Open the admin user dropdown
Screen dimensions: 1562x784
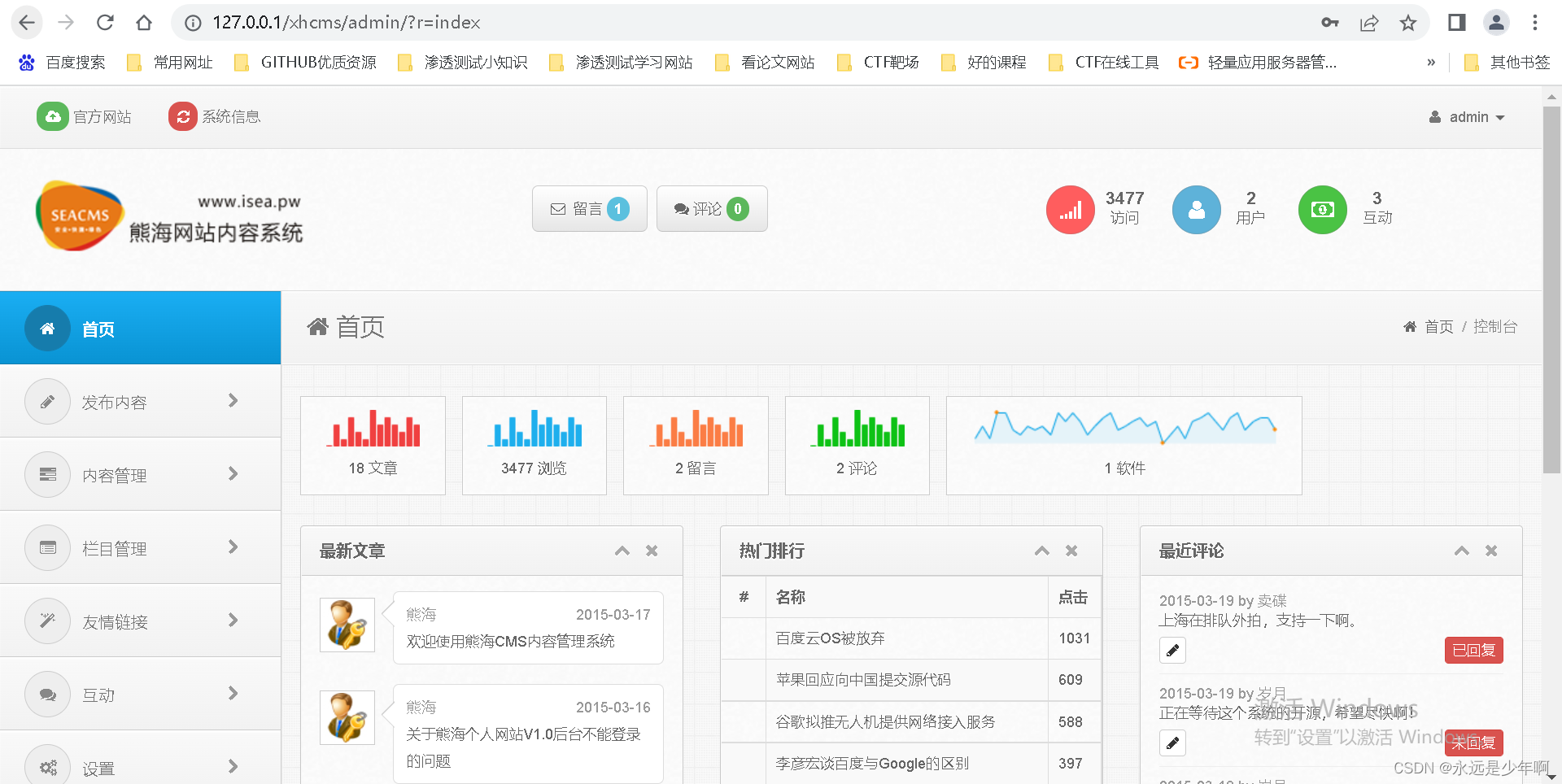(x=1467, y=117)
